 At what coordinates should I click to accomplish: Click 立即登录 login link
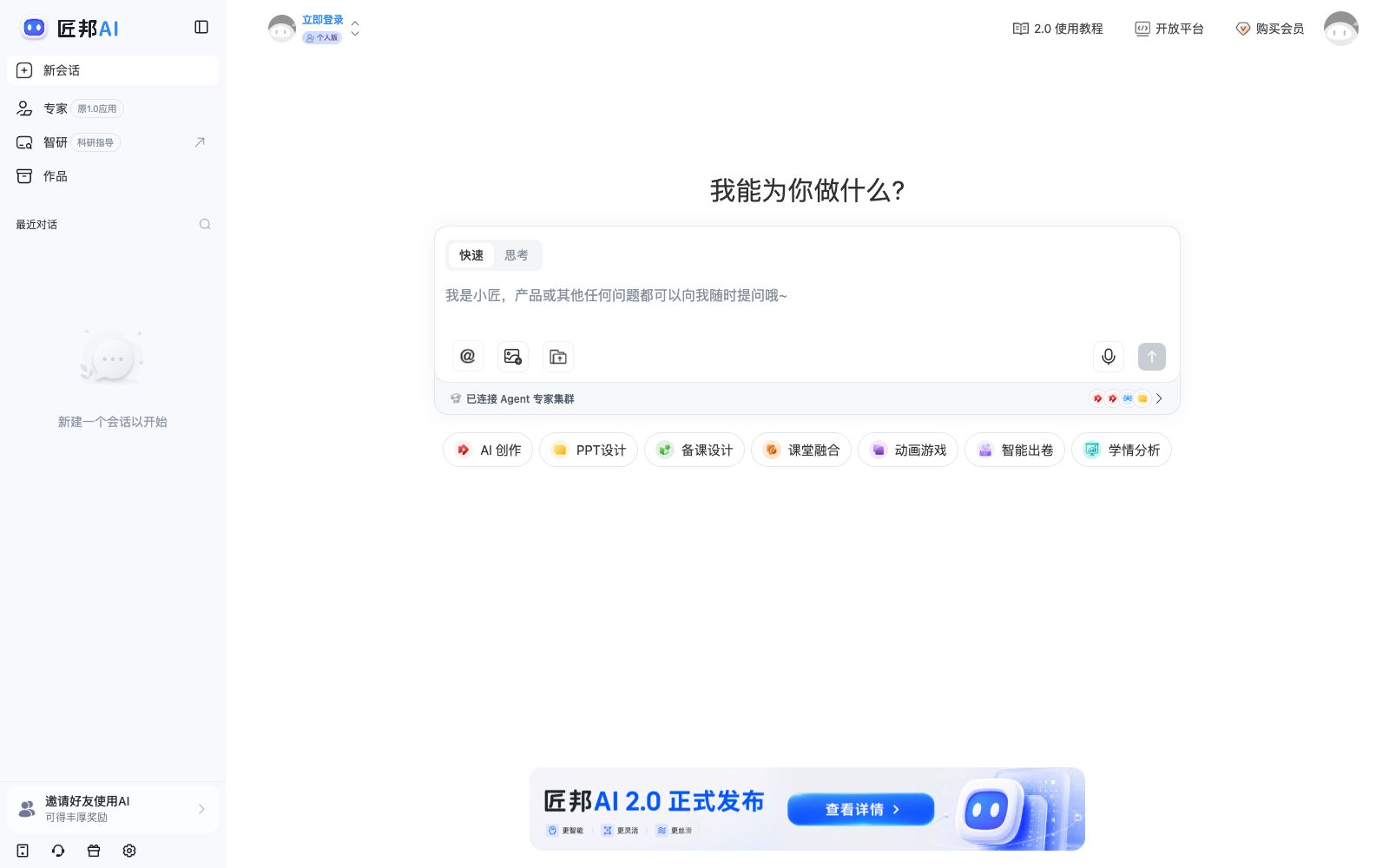323,20
